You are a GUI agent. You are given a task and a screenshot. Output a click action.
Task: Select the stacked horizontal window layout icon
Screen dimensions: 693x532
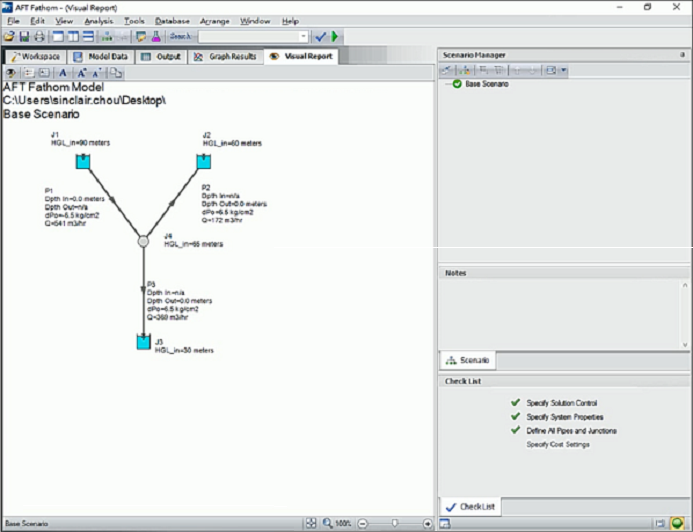click(x=88, y=37)
